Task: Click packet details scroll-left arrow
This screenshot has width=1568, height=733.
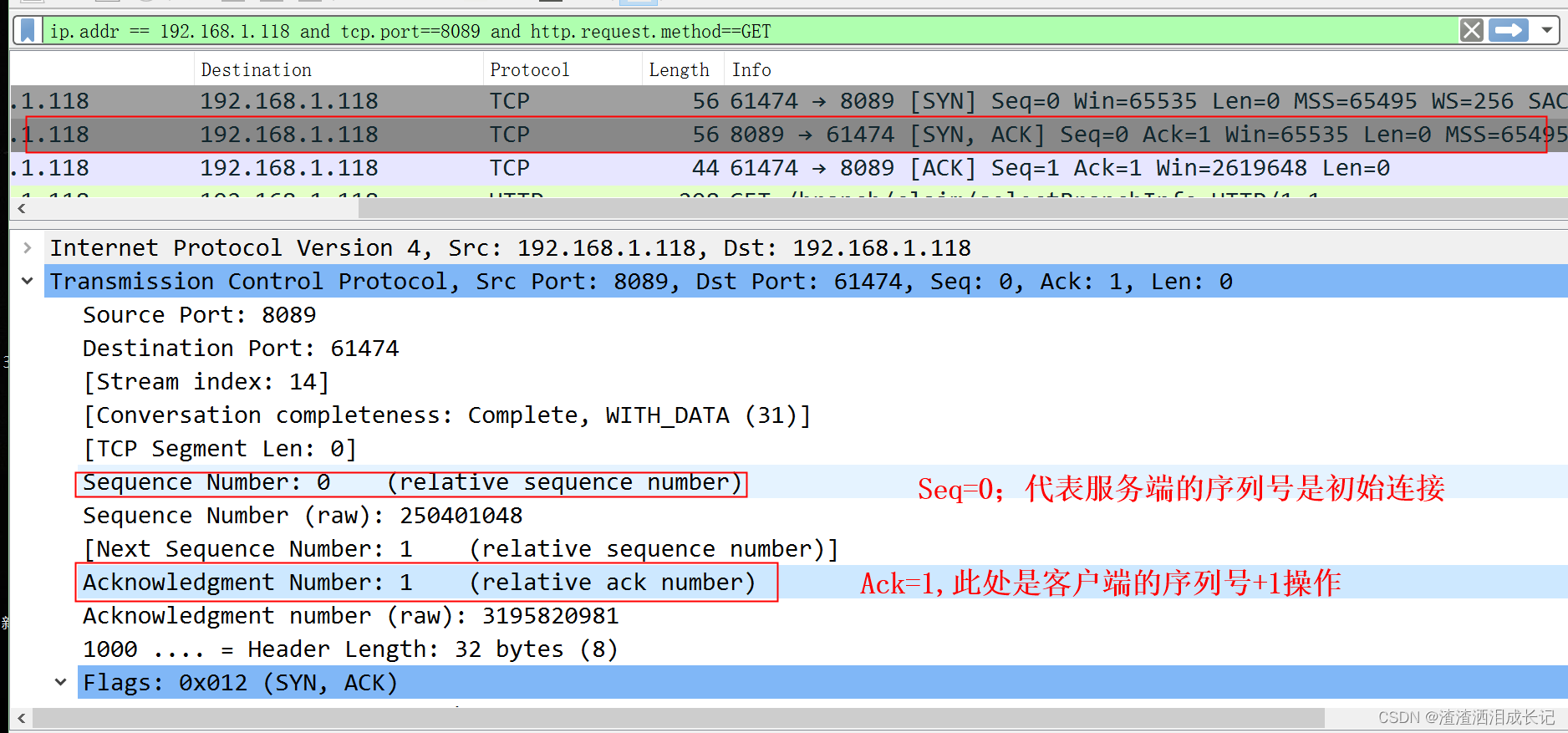Action: tap(21, 718)
